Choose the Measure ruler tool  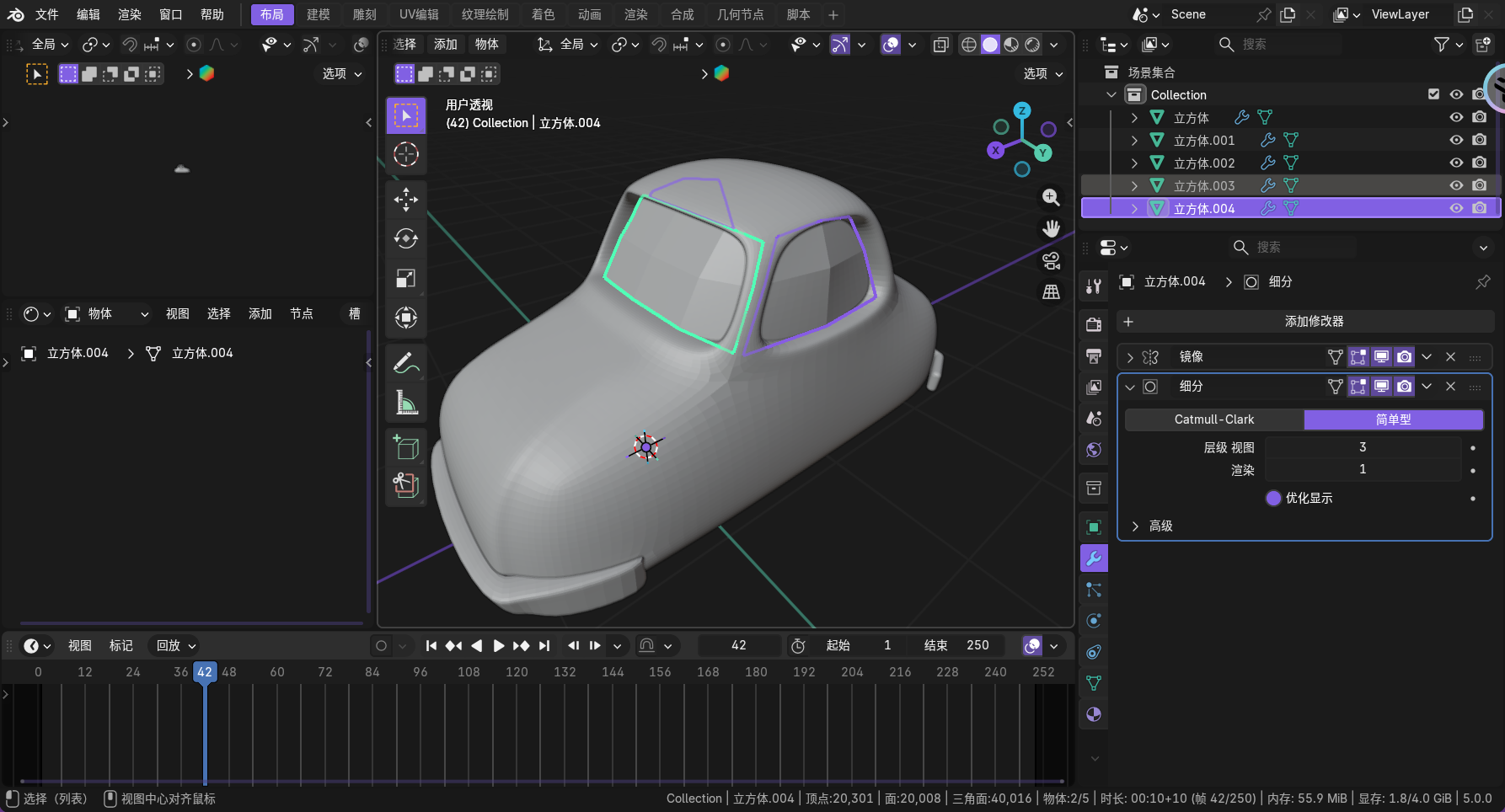[x=406, y=403]
